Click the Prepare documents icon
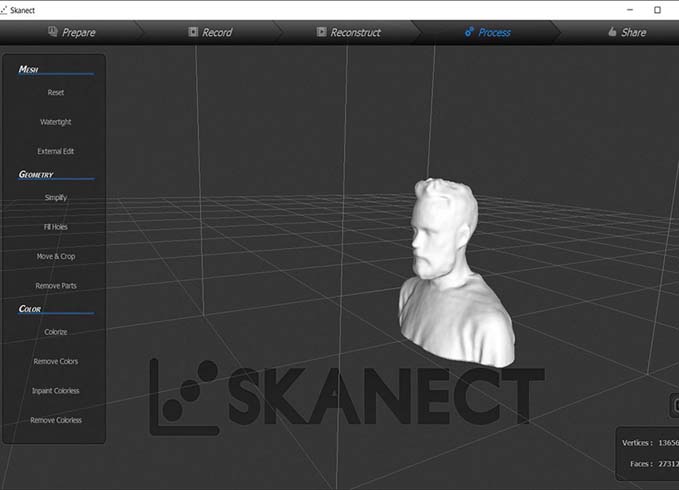 [x=53, y=32]
